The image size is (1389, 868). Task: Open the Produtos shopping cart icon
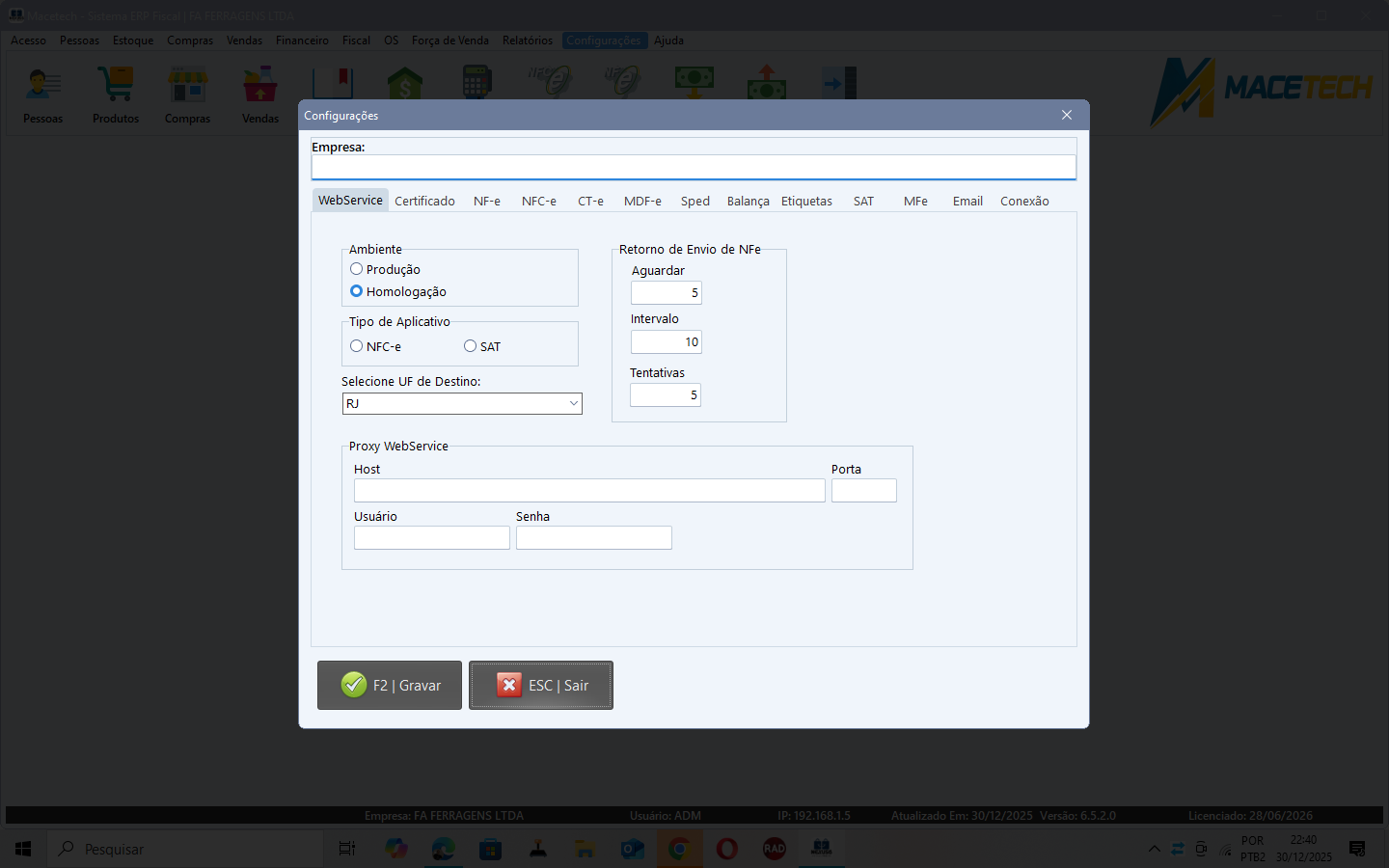click(x=116, y=87)
